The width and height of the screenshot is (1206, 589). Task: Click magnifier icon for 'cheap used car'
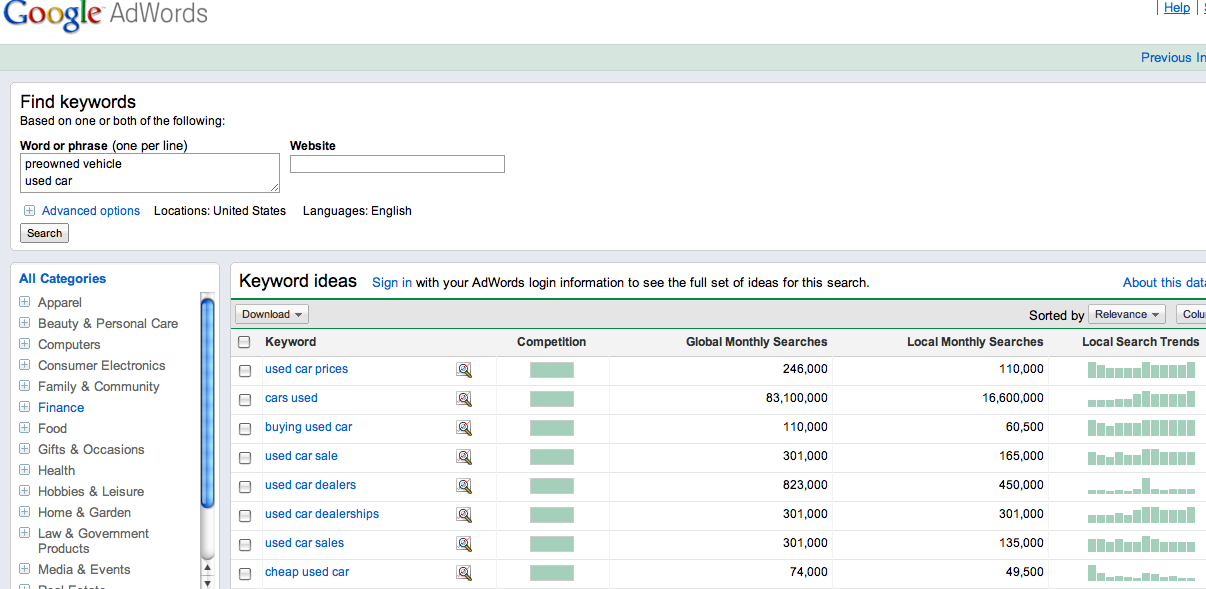(x=464, y=573)
